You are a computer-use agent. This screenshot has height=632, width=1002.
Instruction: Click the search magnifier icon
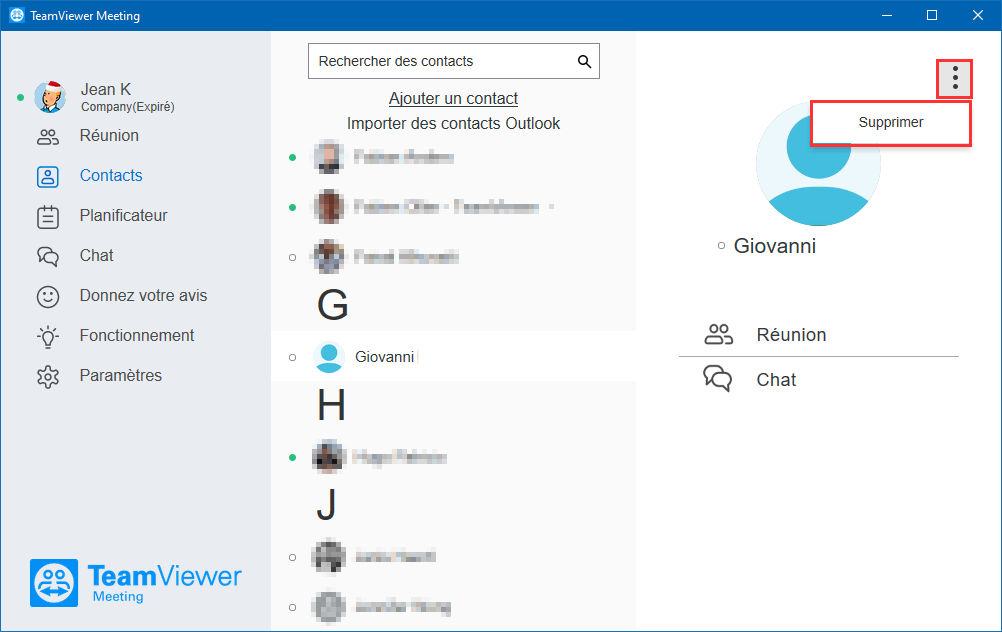[x=584, y=61]
